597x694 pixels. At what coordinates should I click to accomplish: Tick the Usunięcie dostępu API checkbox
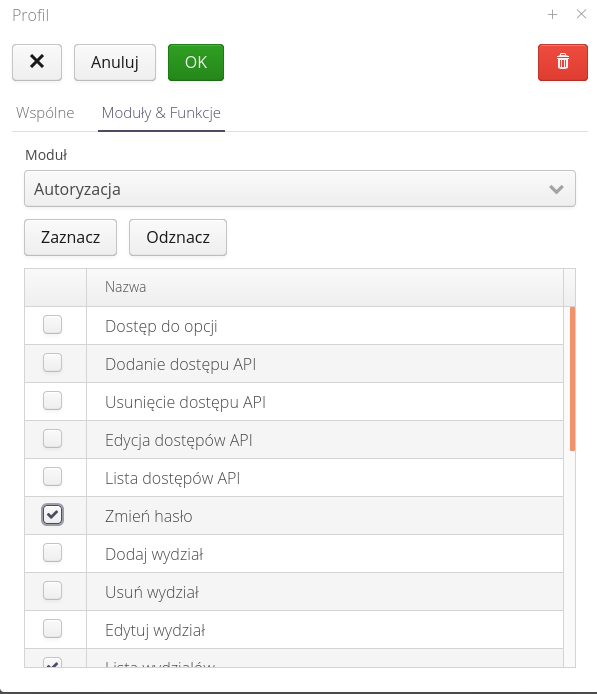pyautogui.click(x=52, y=401)
